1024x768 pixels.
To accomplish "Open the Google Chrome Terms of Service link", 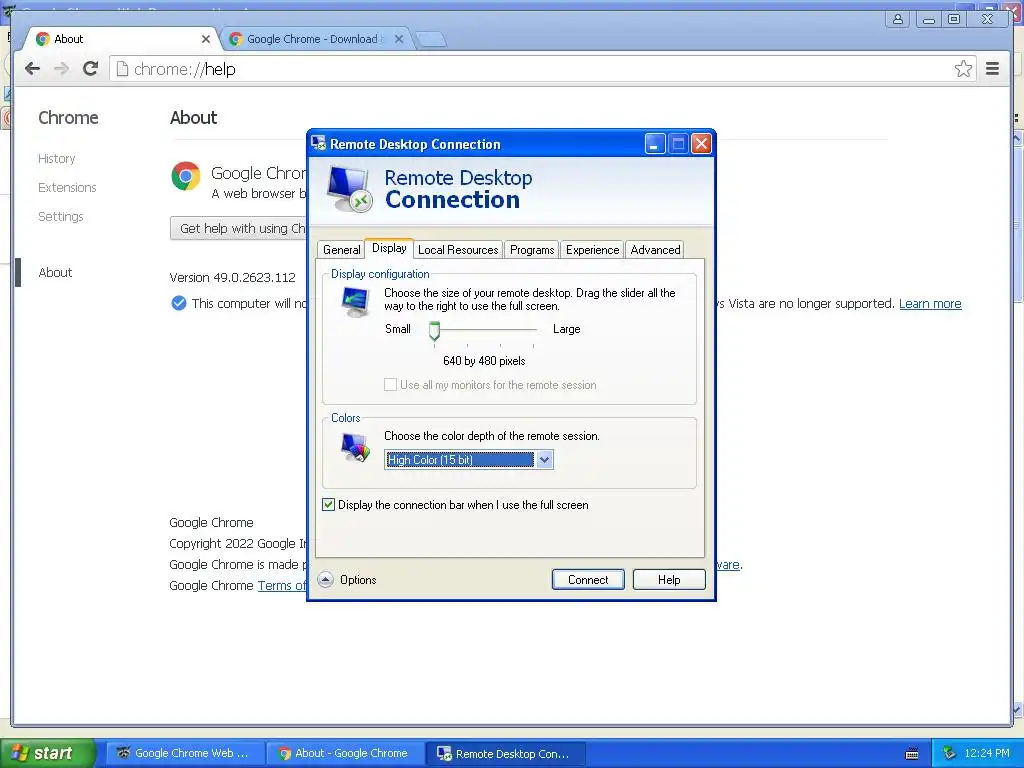I will 282,586.
